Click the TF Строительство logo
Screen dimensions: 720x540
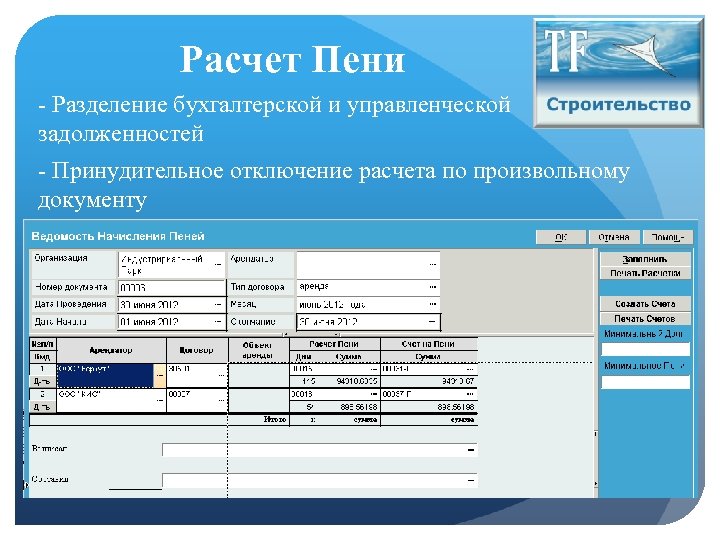click(618, 73)
